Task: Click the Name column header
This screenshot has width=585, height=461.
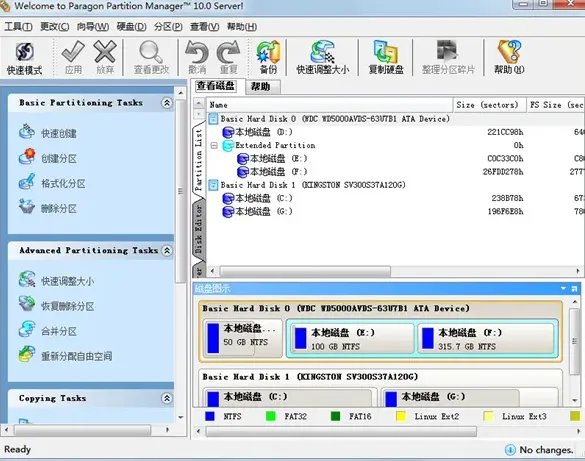Action: (x=329, y=105)
